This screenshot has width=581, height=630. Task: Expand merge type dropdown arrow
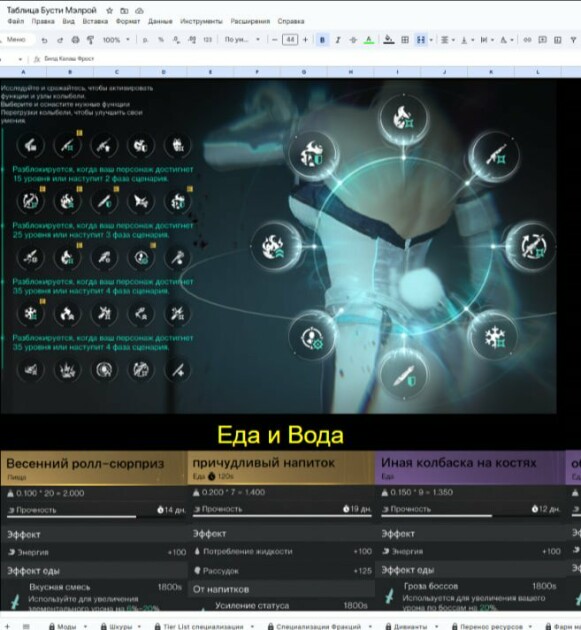click(431, 40)
